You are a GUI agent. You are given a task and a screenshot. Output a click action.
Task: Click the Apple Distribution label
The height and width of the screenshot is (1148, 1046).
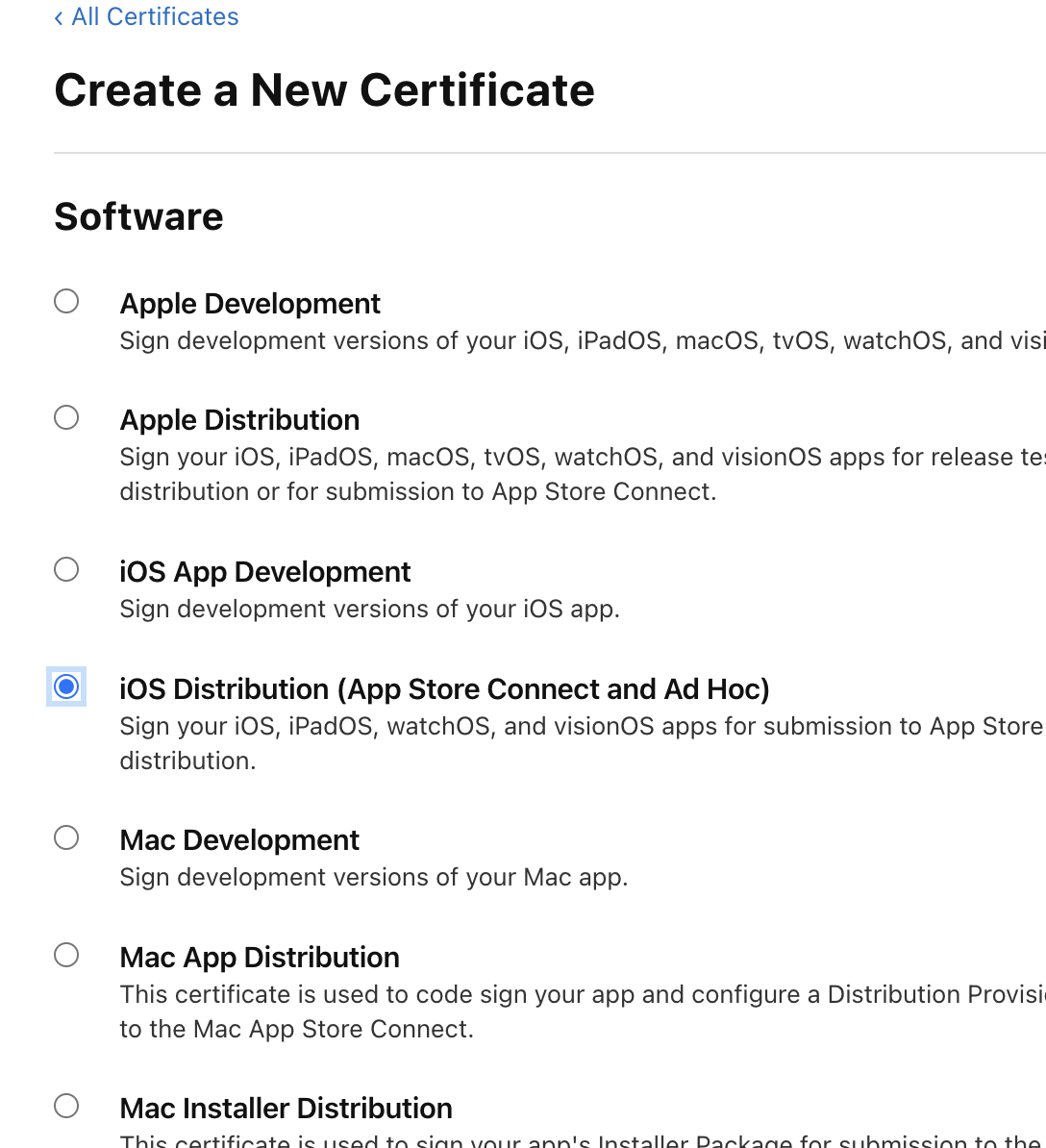coord(239,420)
